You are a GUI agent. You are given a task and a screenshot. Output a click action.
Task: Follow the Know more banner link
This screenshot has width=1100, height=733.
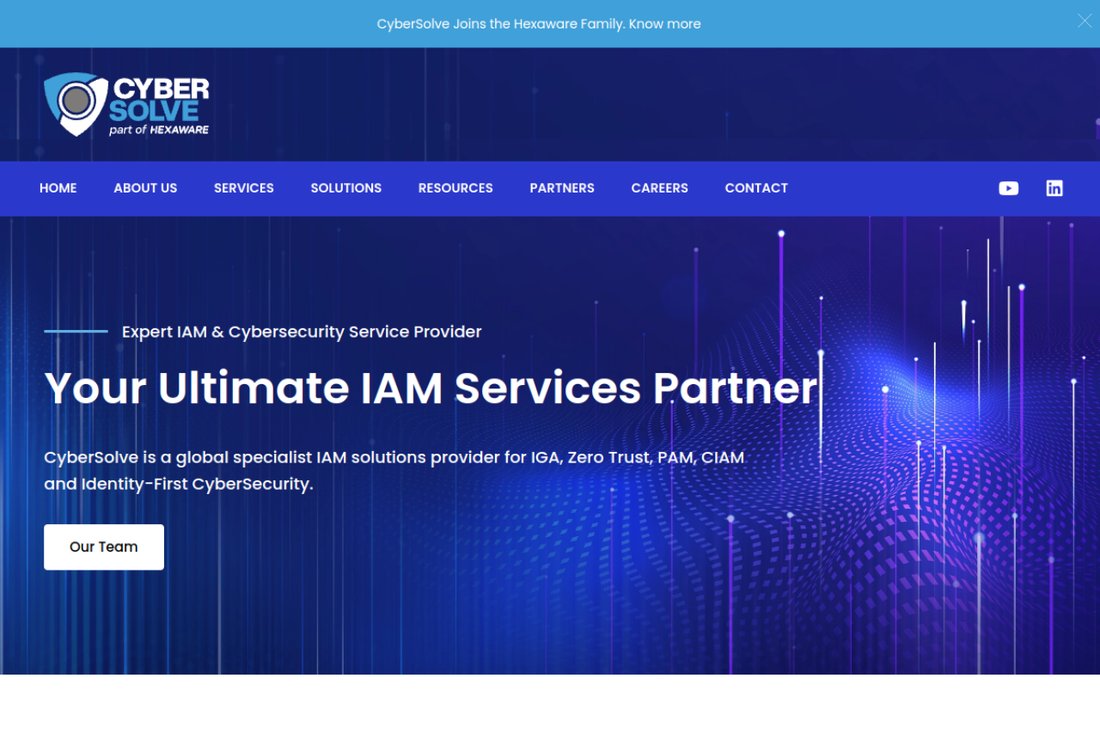(x=664, y=24)
